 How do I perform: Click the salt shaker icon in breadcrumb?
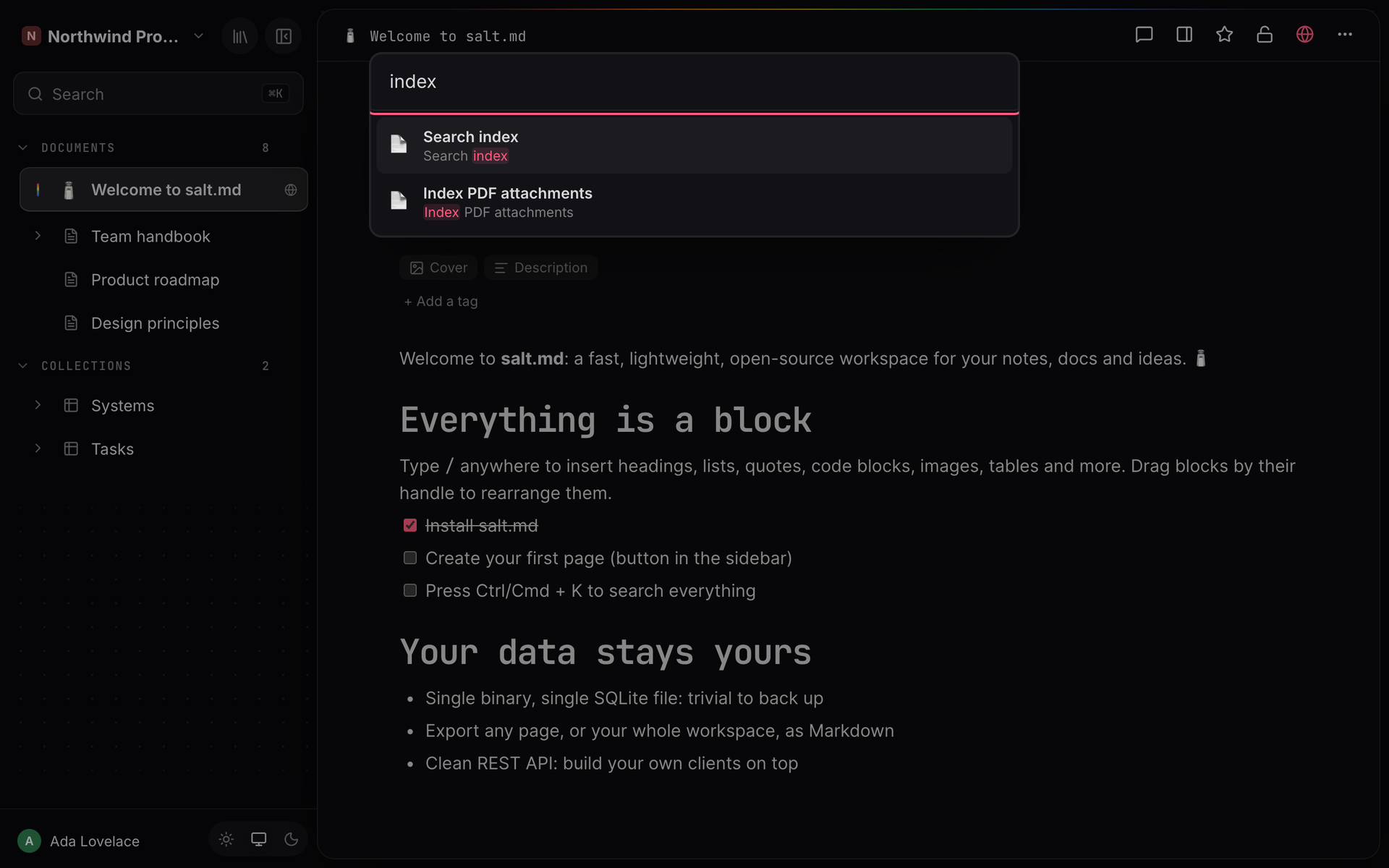[350, 36]
